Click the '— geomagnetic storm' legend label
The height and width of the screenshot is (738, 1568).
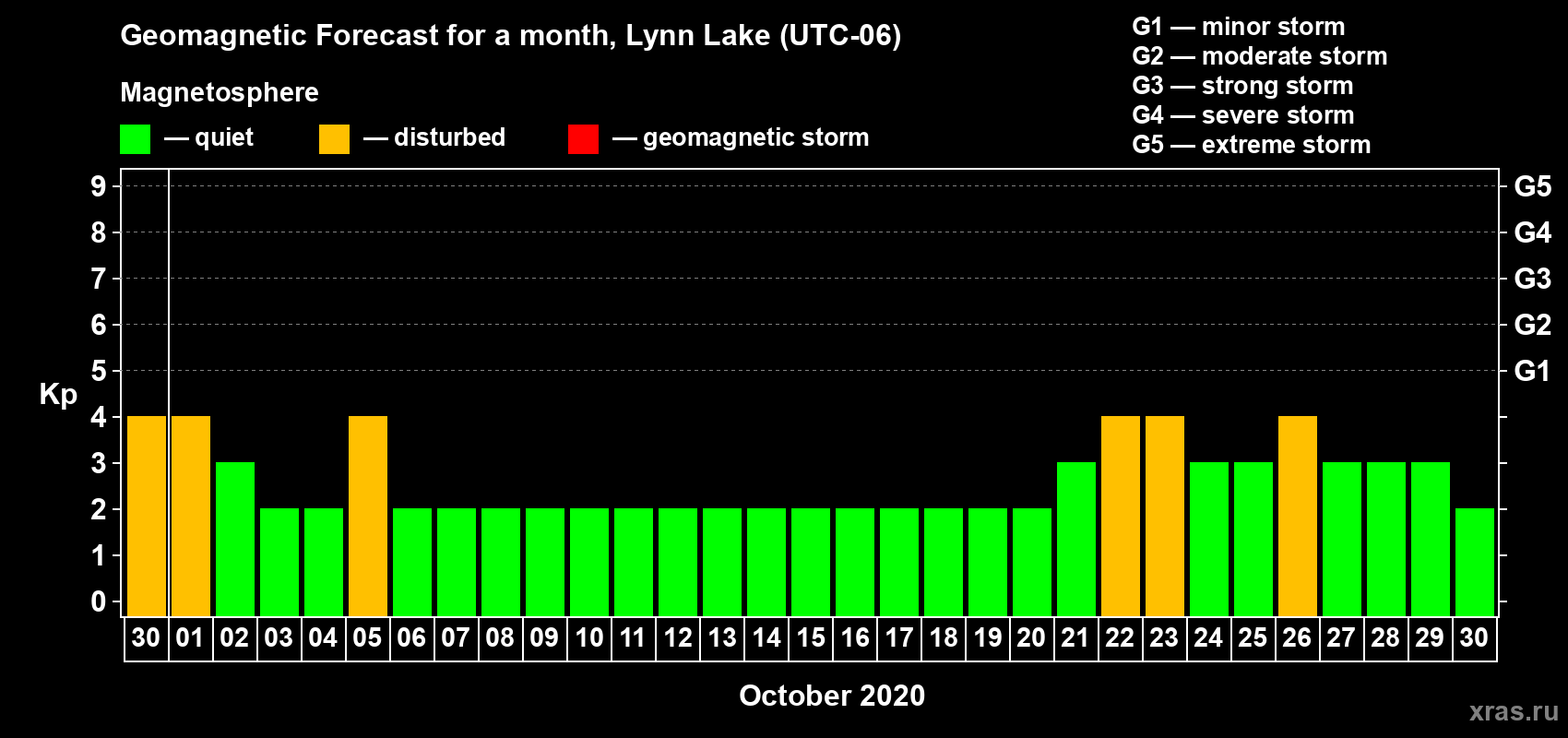tap(741, 137)
